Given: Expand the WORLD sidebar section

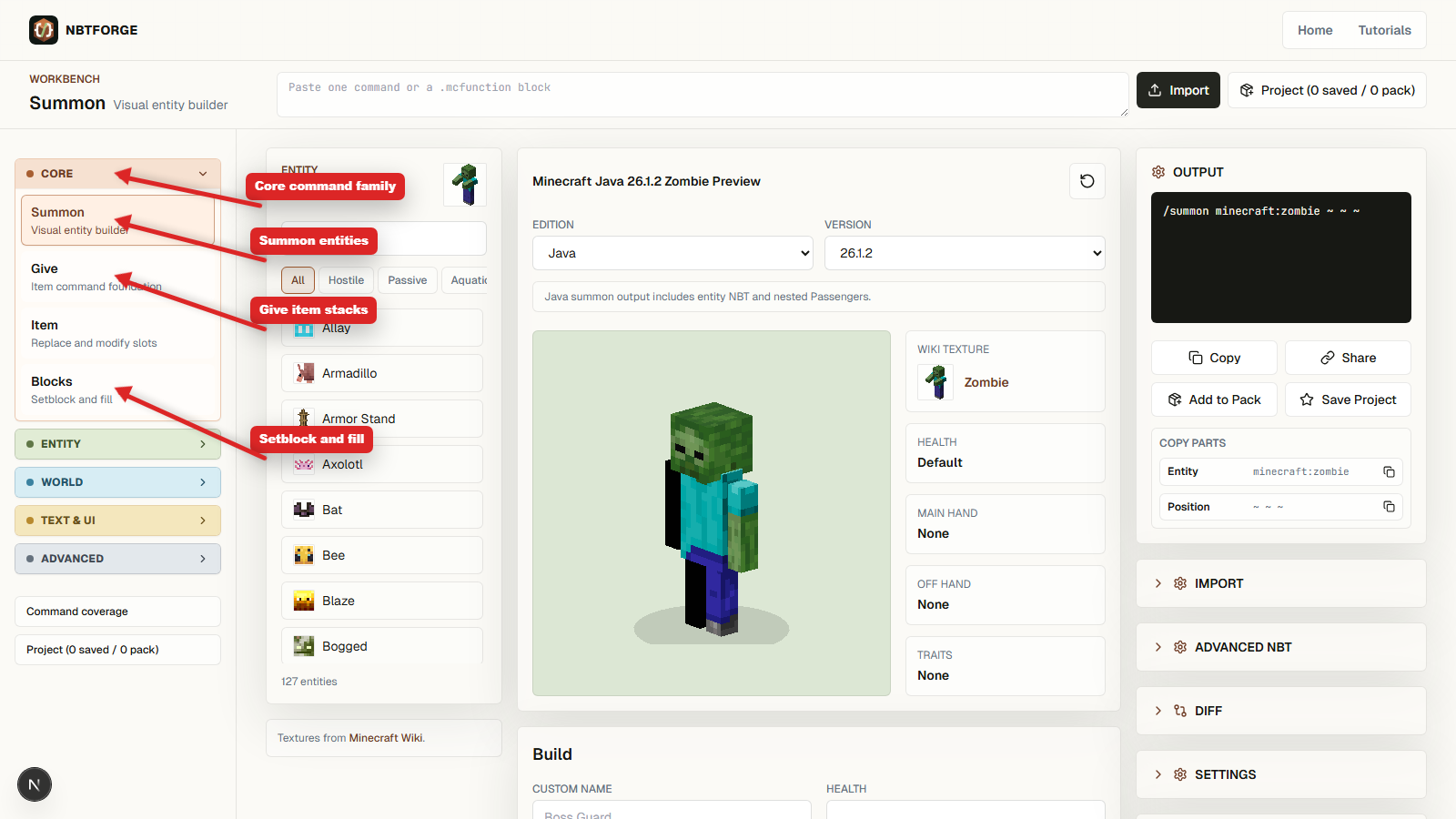Looking at the screenshot, I should click(117, 482).
